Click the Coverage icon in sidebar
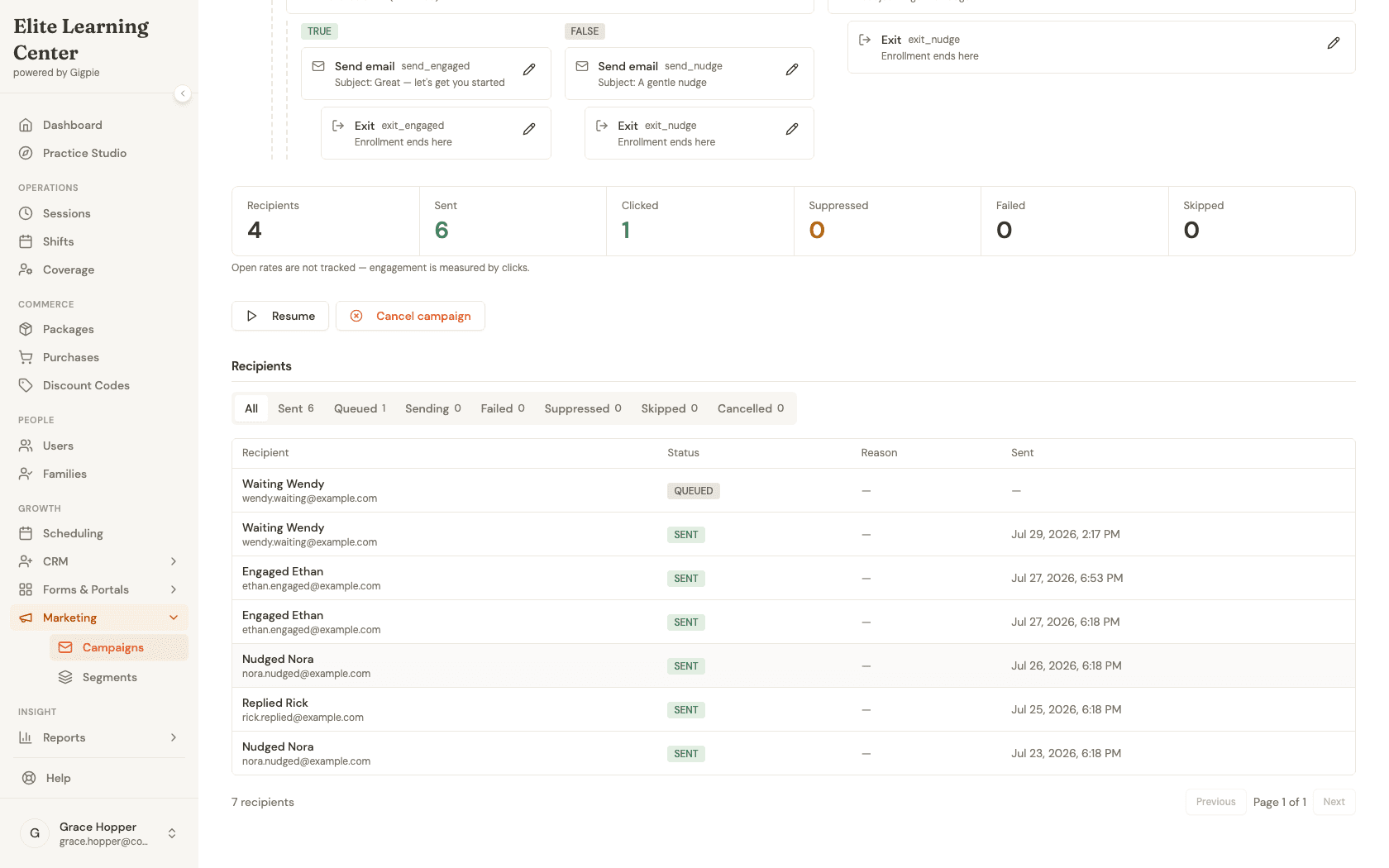Image resolution: width=1389 pixels, height=868 pixels. point(26,269)
